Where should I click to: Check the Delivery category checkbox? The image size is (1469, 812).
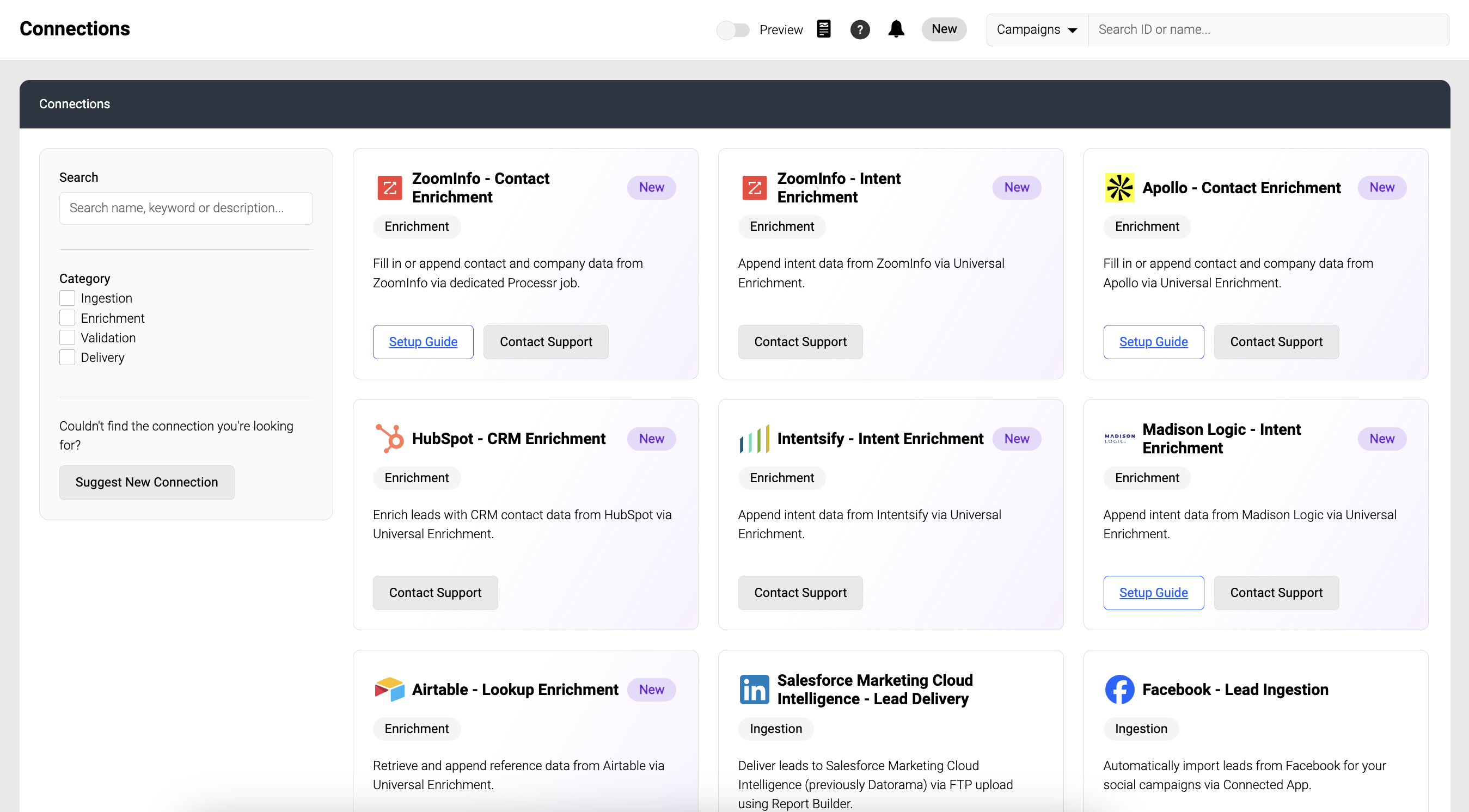[68, 357]
